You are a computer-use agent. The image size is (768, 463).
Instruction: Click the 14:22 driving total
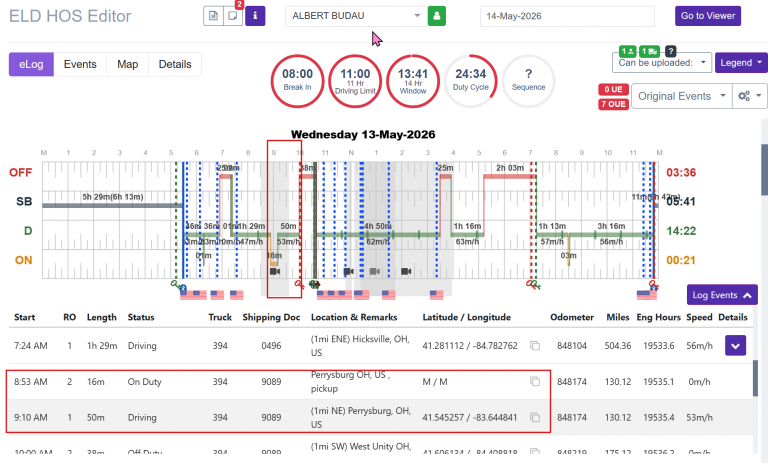pyautogui.click(x=681, y=231)
